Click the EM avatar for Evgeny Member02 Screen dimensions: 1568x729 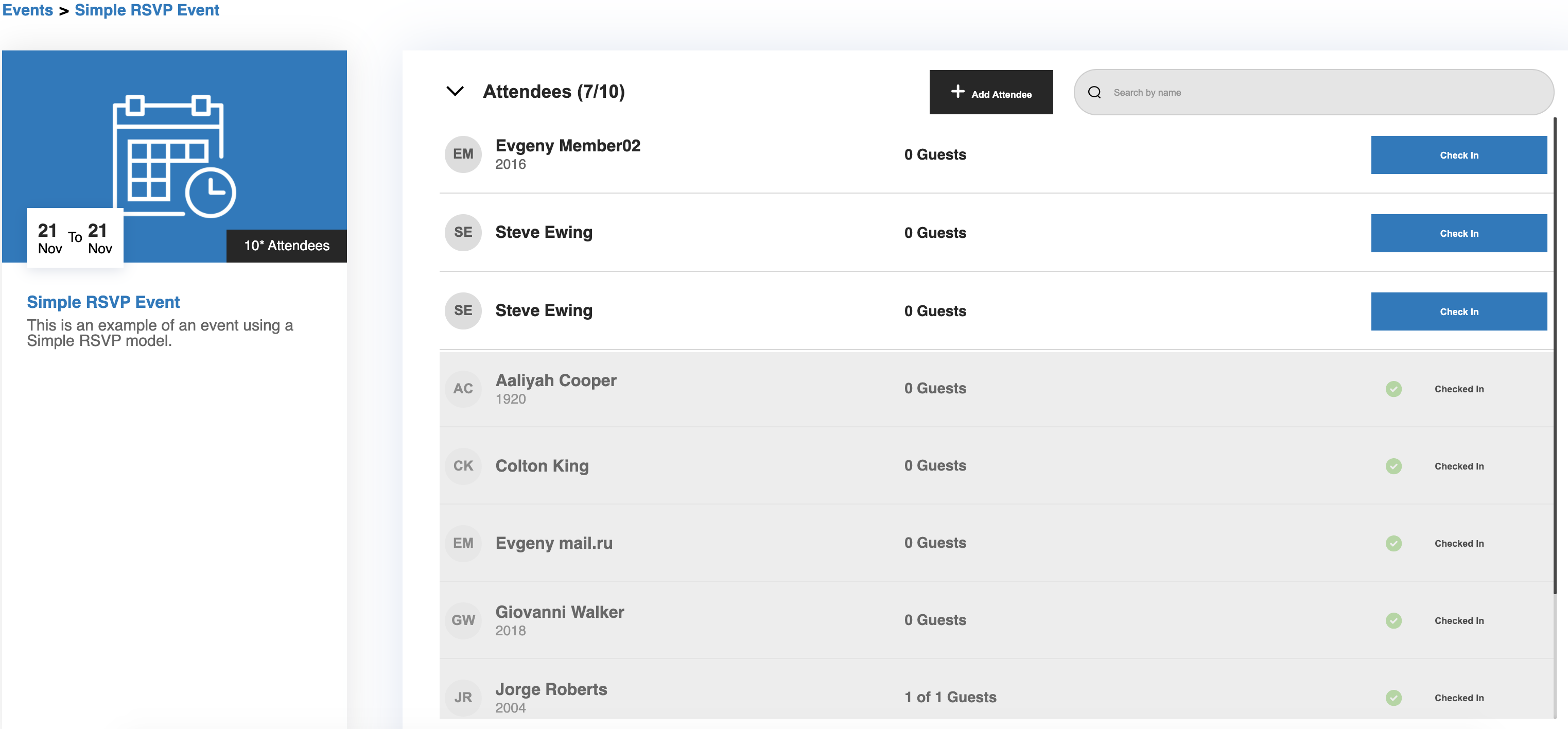pos(463,154)
